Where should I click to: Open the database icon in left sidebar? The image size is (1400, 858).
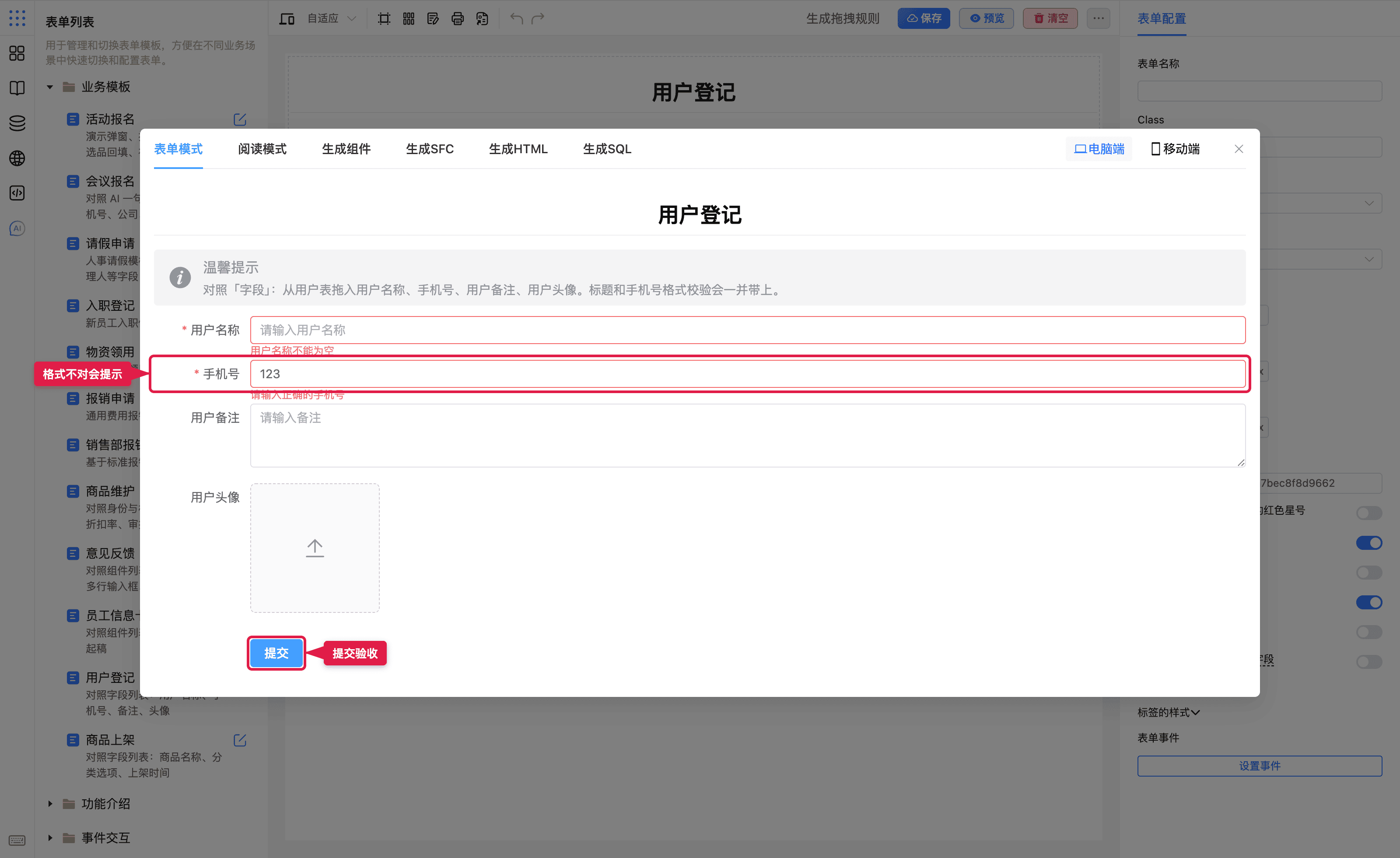(17, 123)
